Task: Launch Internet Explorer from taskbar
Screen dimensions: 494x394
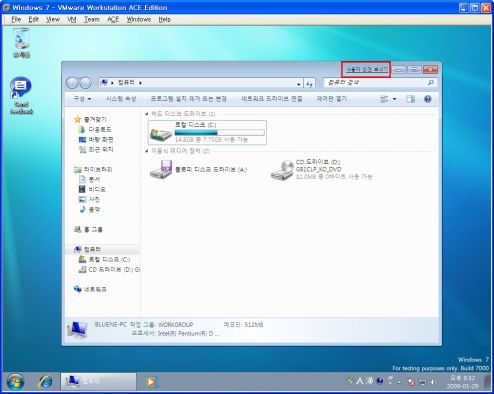Action: click(x=45, y=382)
